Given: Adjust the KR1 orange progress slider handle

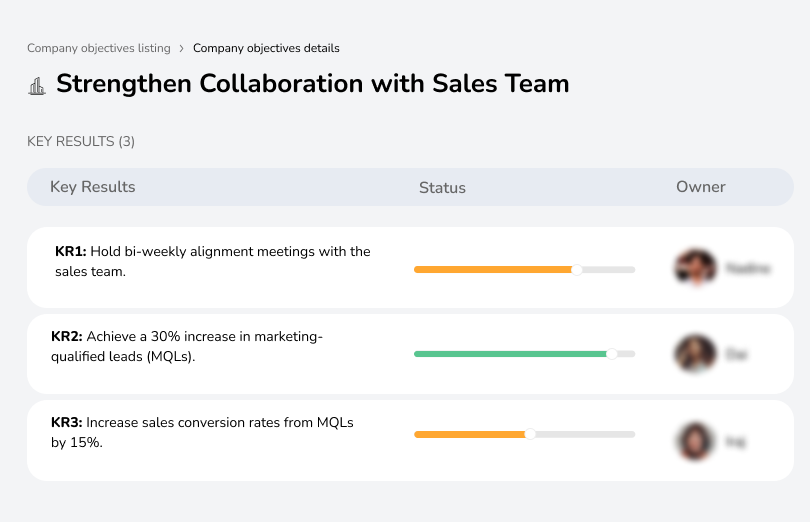Looking at the screenshot, I should (x=577, y=269).
